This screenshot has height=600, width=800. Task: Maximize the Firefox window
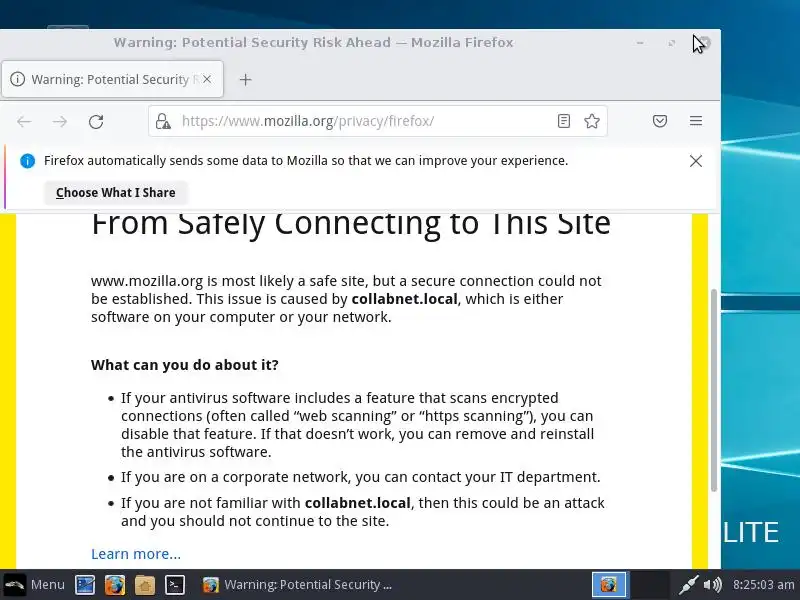tap(672, 43)
